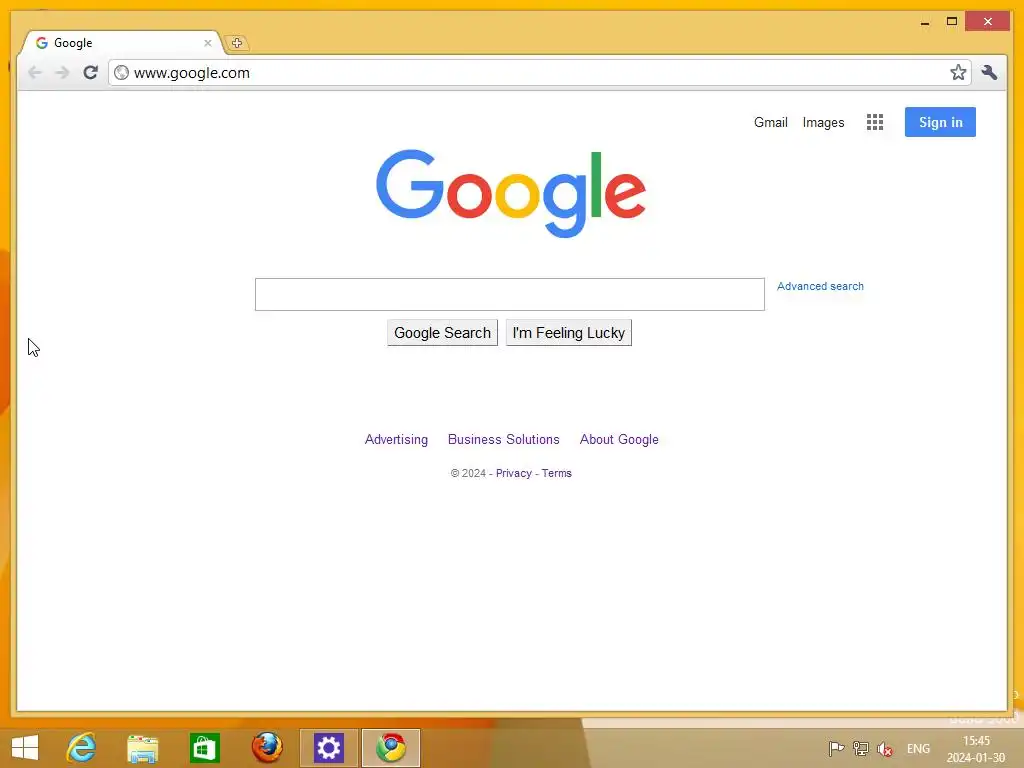Open the Business Solutions link
The height and width of the screenshot is (768, 1024).
pyautogui.click(x=504, y=440)
